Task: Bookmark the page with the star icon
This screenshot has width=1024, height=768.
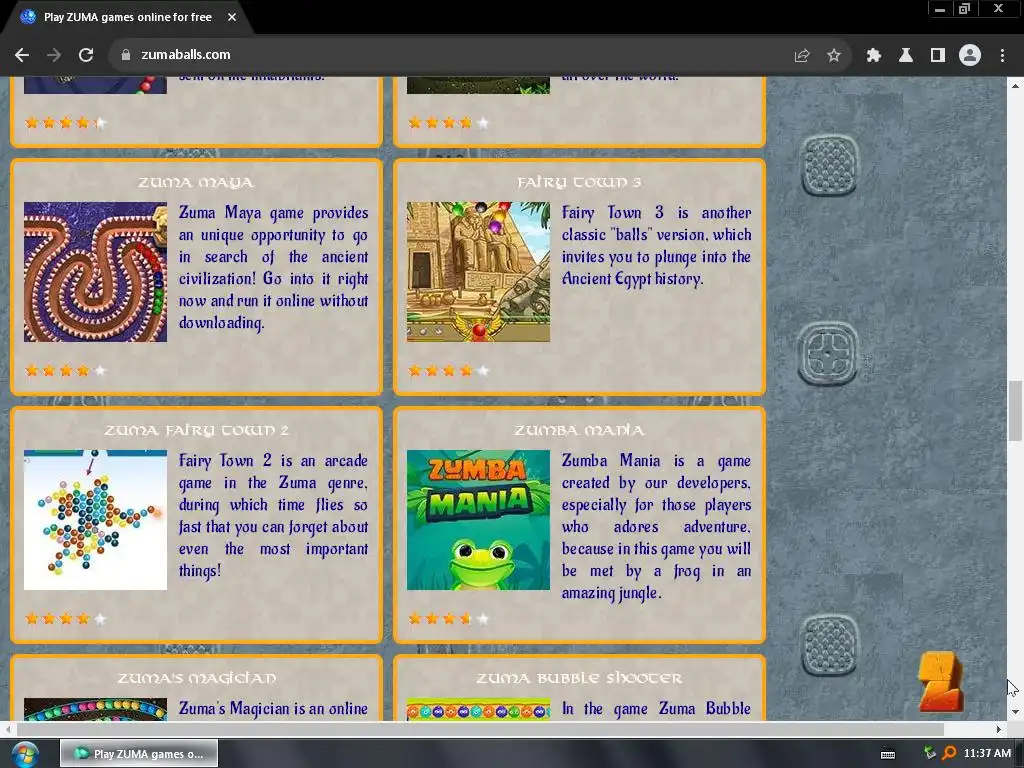Action: tap(833, 56)
